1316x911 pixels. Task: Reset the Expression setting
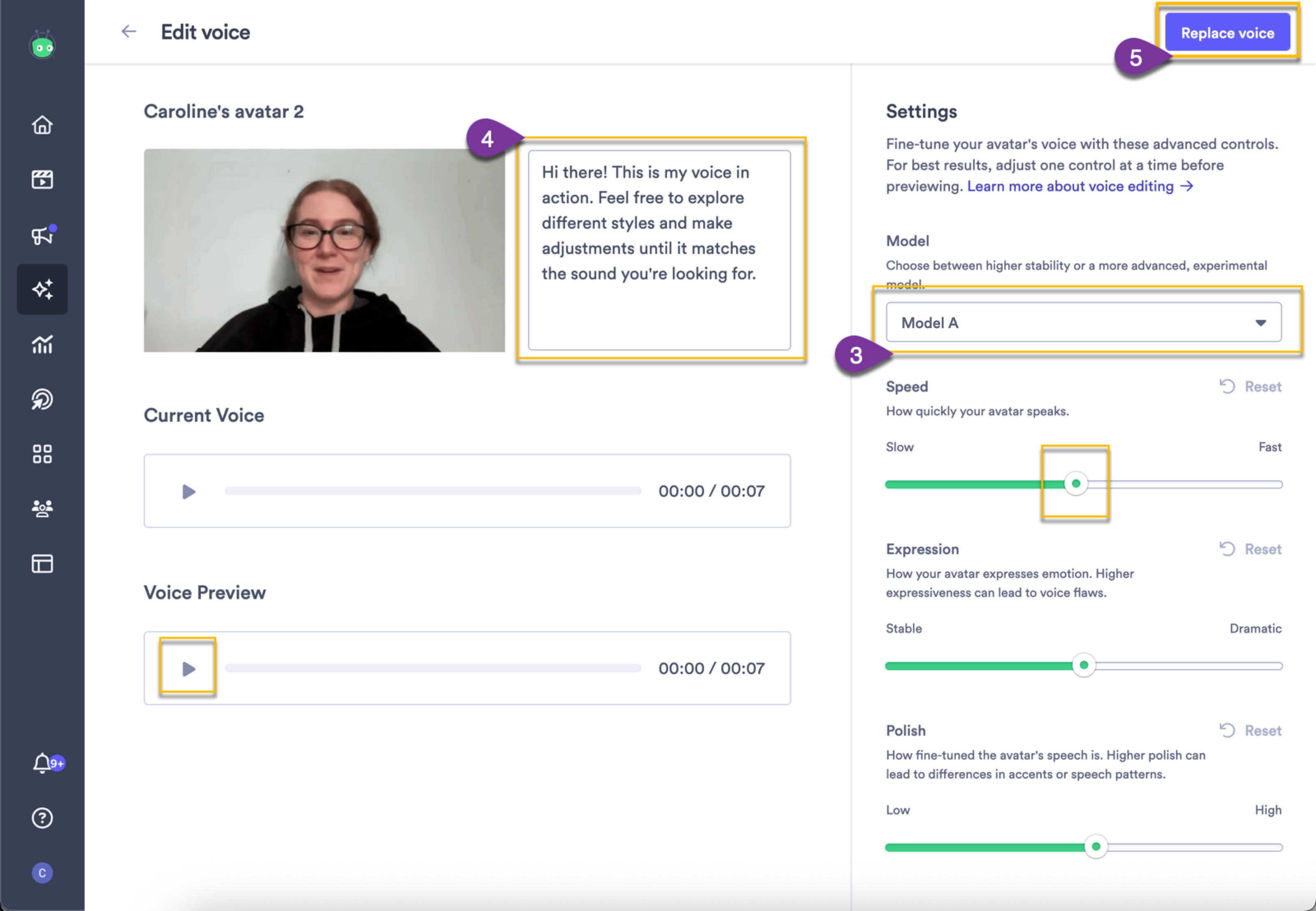click(x=1250, y=548)
